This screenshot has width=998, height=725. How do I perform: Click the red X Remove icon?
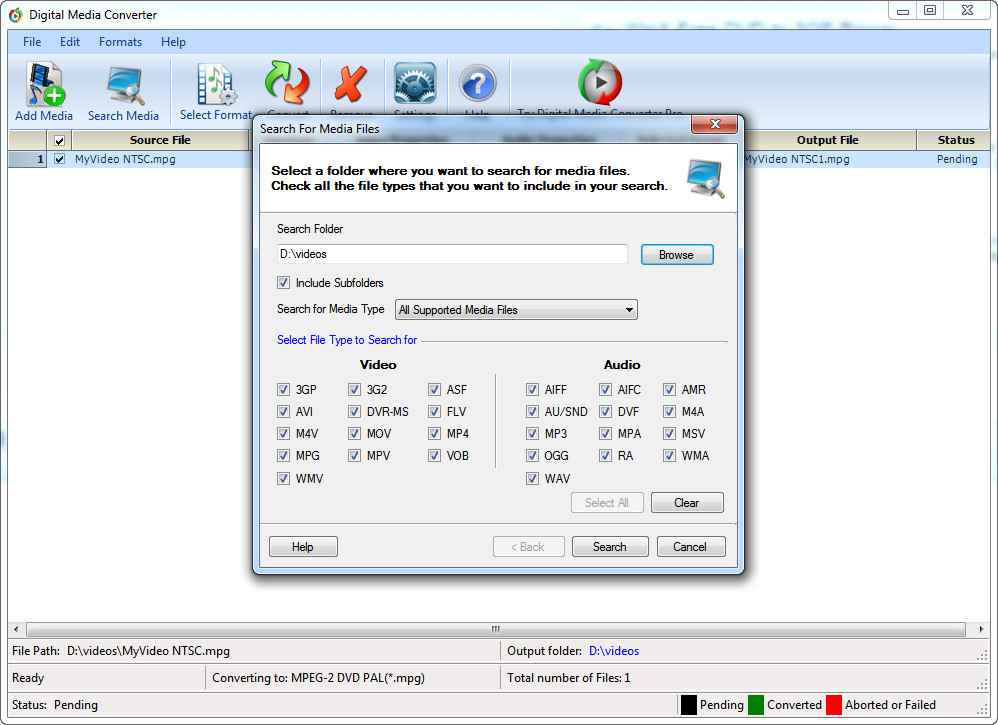[351, 84]
